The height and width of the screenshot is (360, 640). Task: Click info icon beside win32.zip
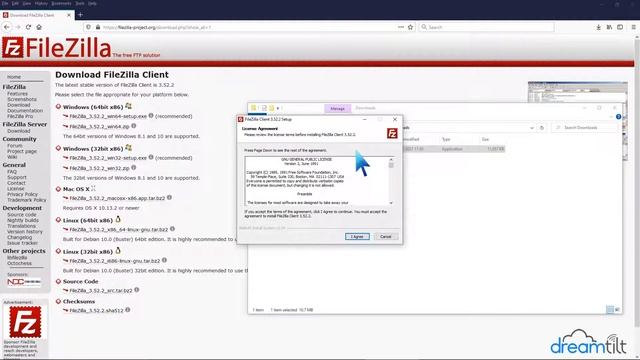coord(133,168)
